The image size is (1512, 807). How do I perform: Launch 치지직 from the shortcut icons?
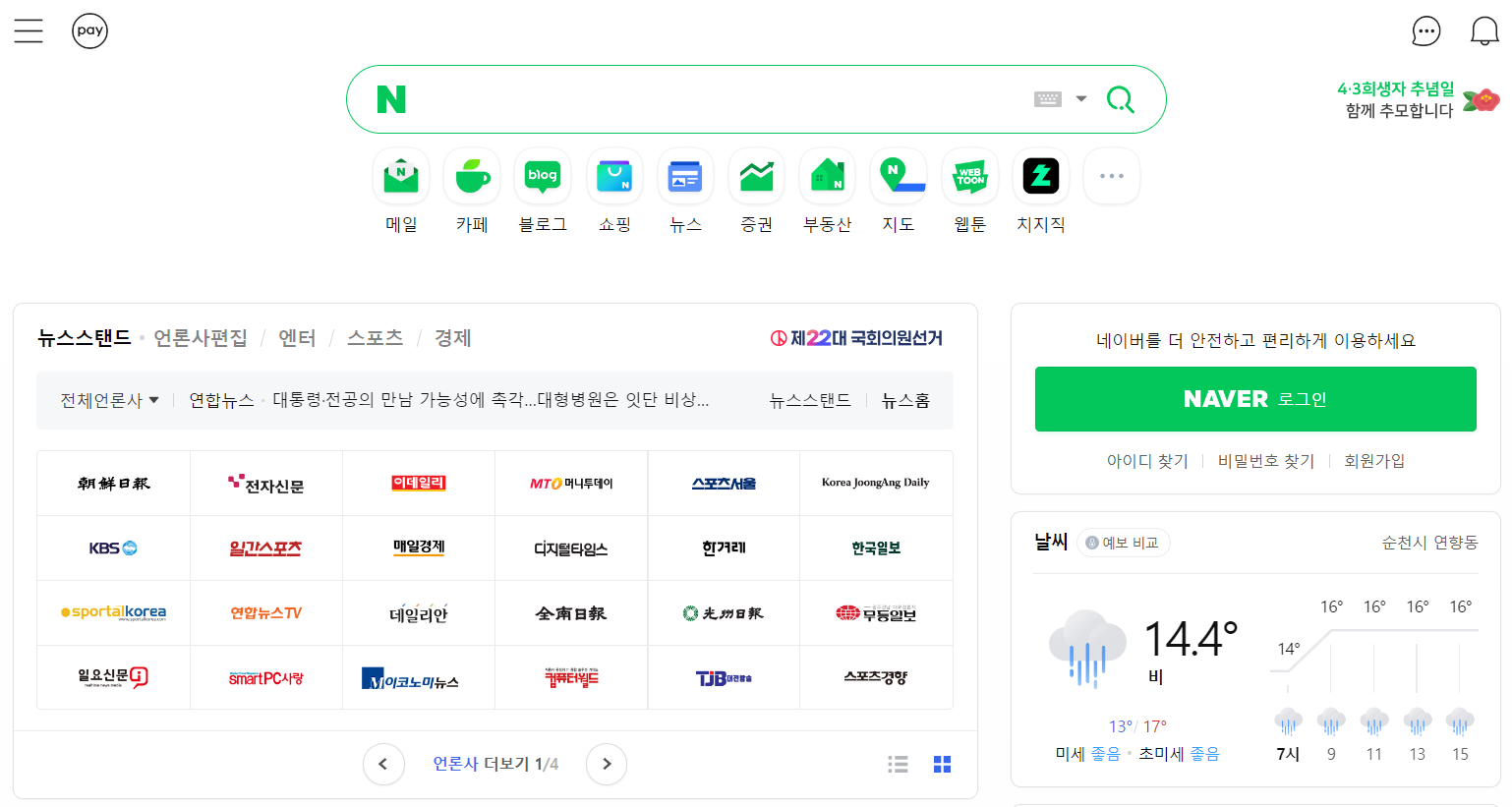pos(1040,176)
